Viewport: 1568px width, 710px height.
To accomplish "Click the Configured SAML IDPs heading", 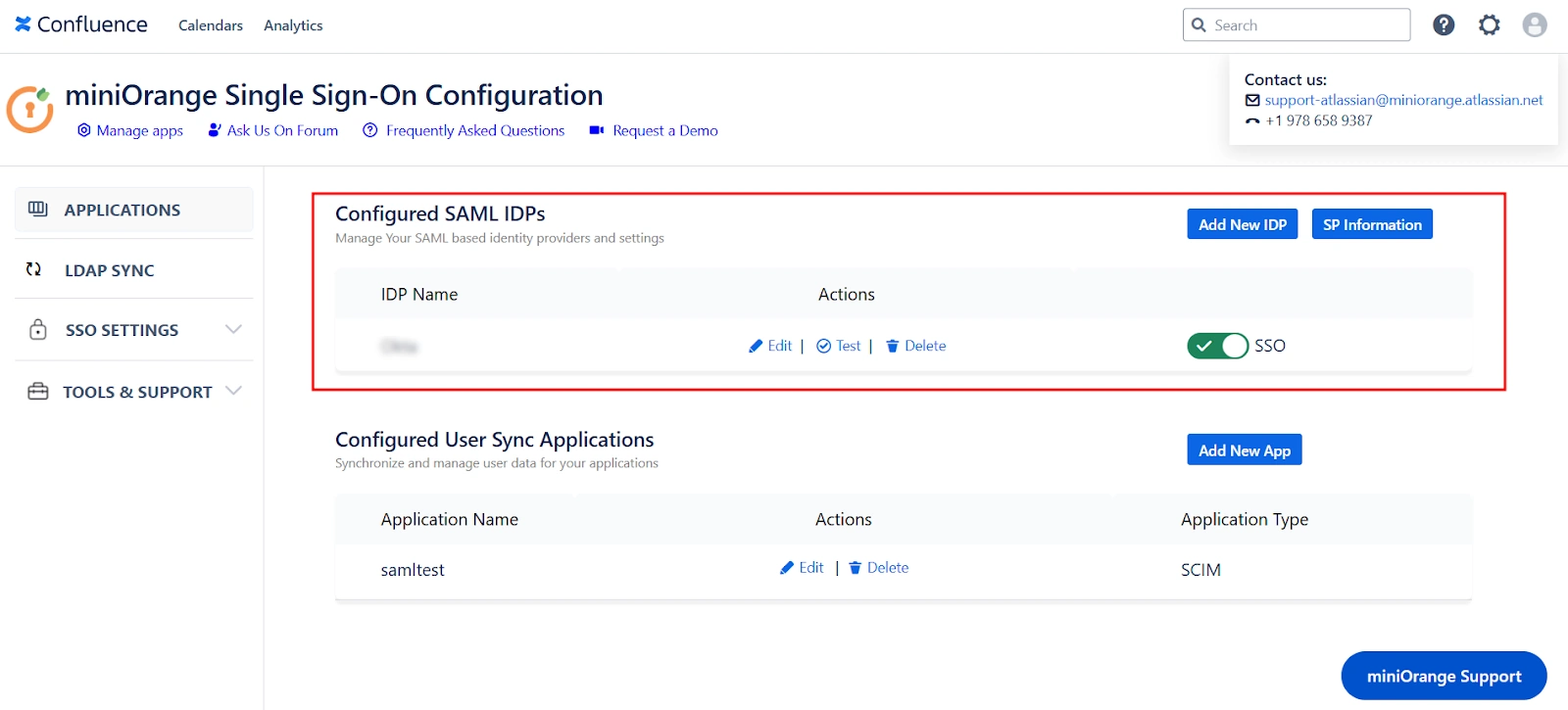I will point(440,213).
